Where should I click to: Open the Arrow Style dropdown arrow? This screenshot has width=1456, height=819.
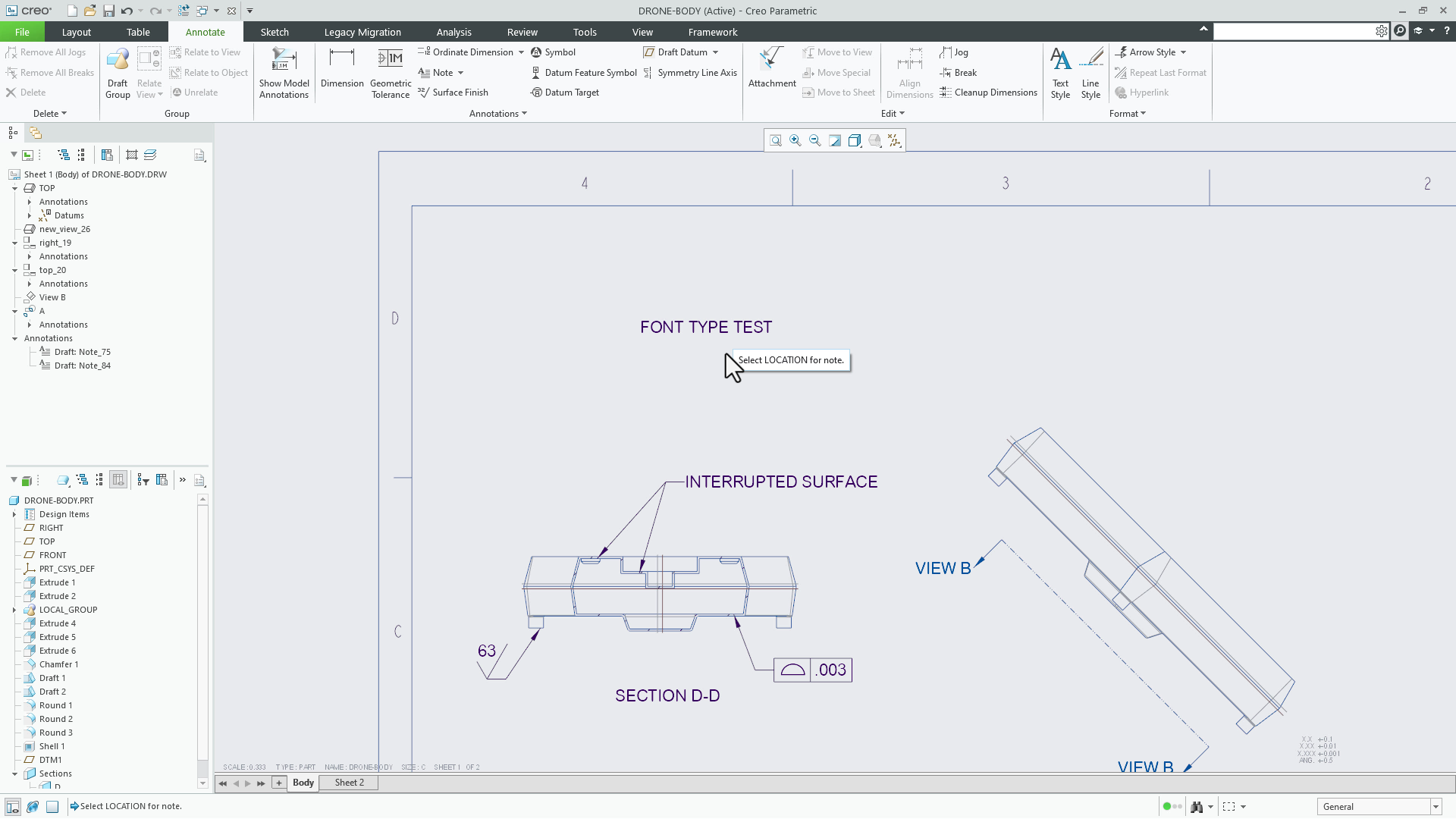click(x=1183, y=52)
